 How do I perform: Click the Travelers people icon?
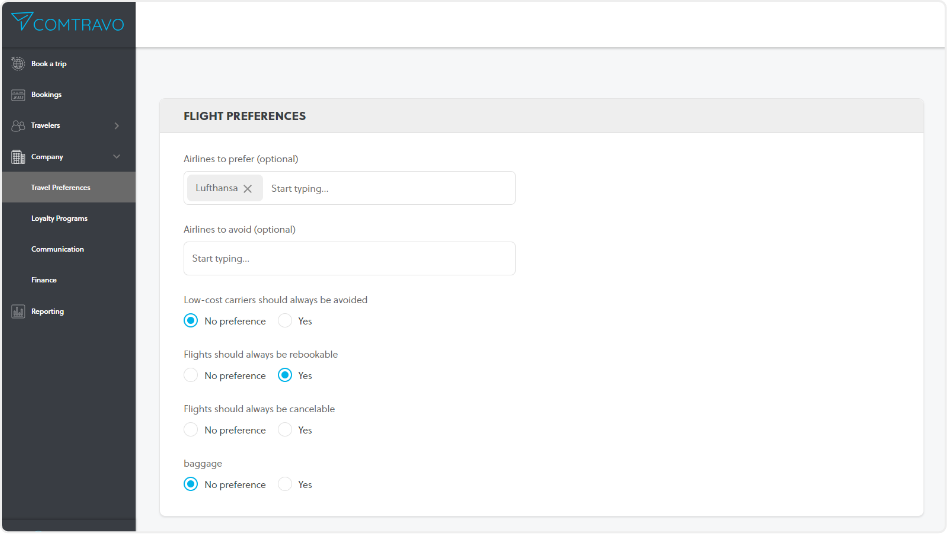click(18, 126)
